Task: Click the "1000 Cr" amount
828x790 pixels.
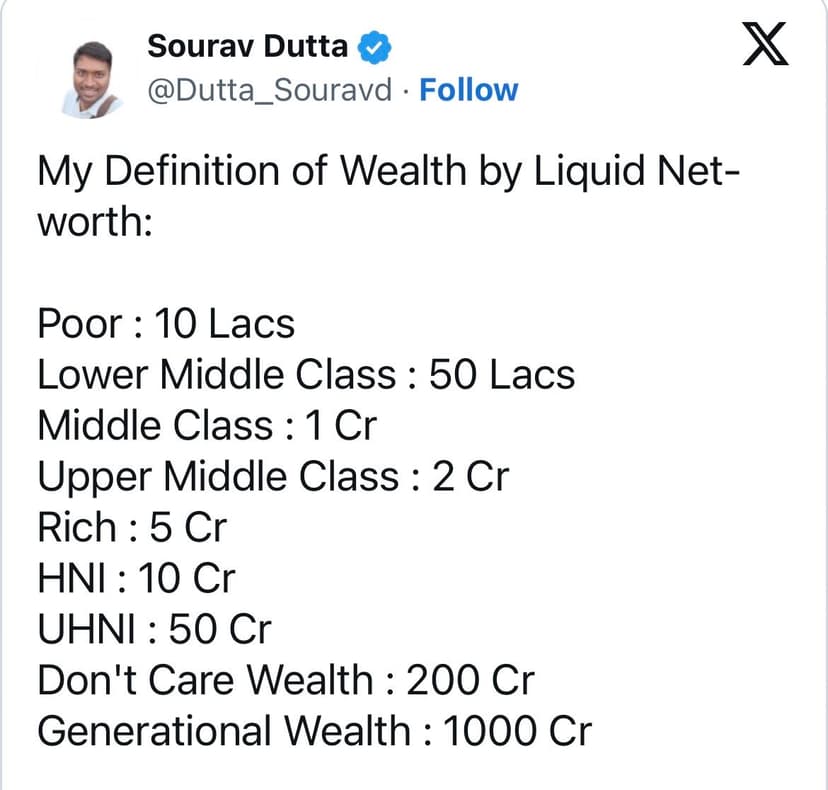Action: point(516,732)
